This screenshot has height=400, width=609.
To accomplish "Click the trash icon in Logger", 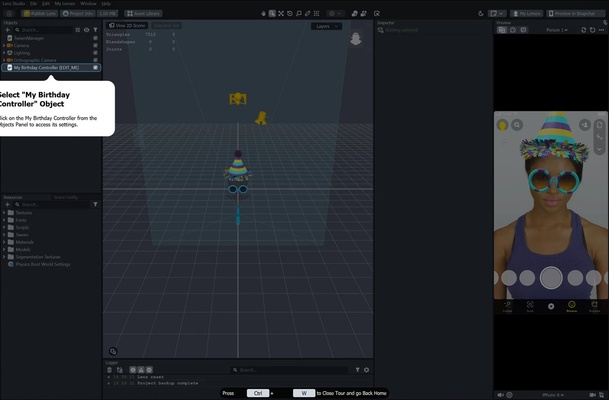I will (x=110, y=370).
